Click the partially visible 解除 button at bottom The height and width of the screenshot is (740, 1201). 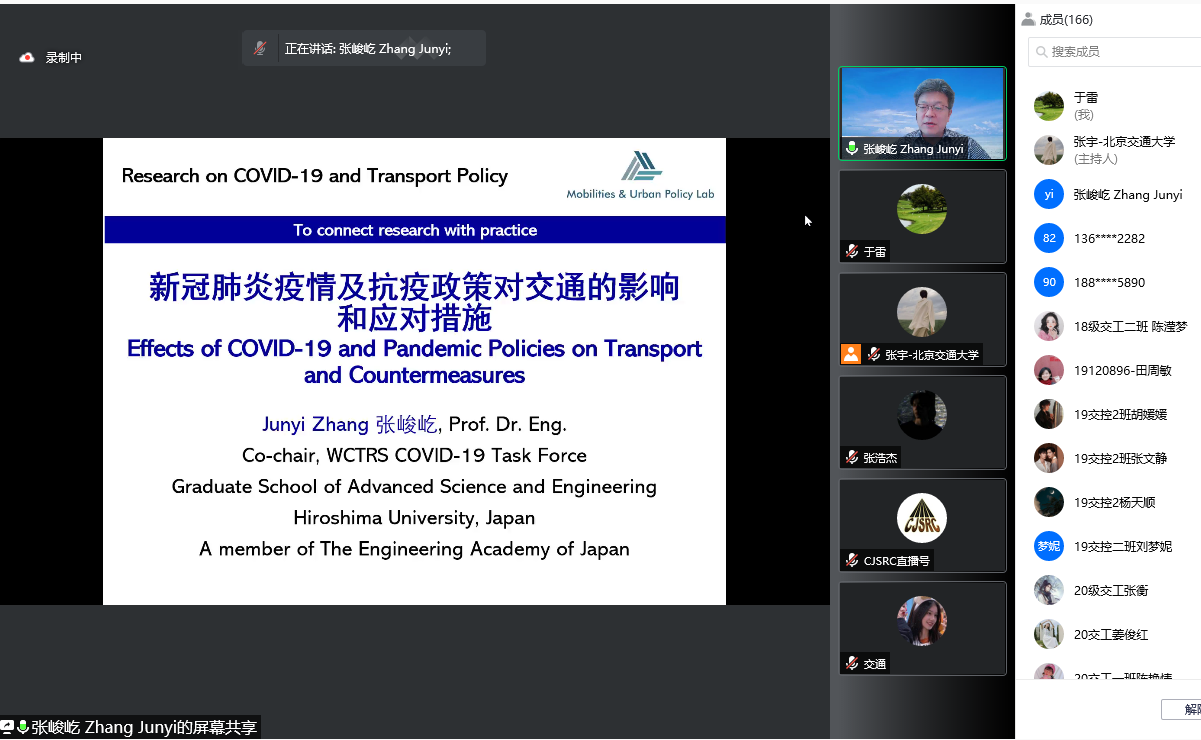[x=1184, y=709]
